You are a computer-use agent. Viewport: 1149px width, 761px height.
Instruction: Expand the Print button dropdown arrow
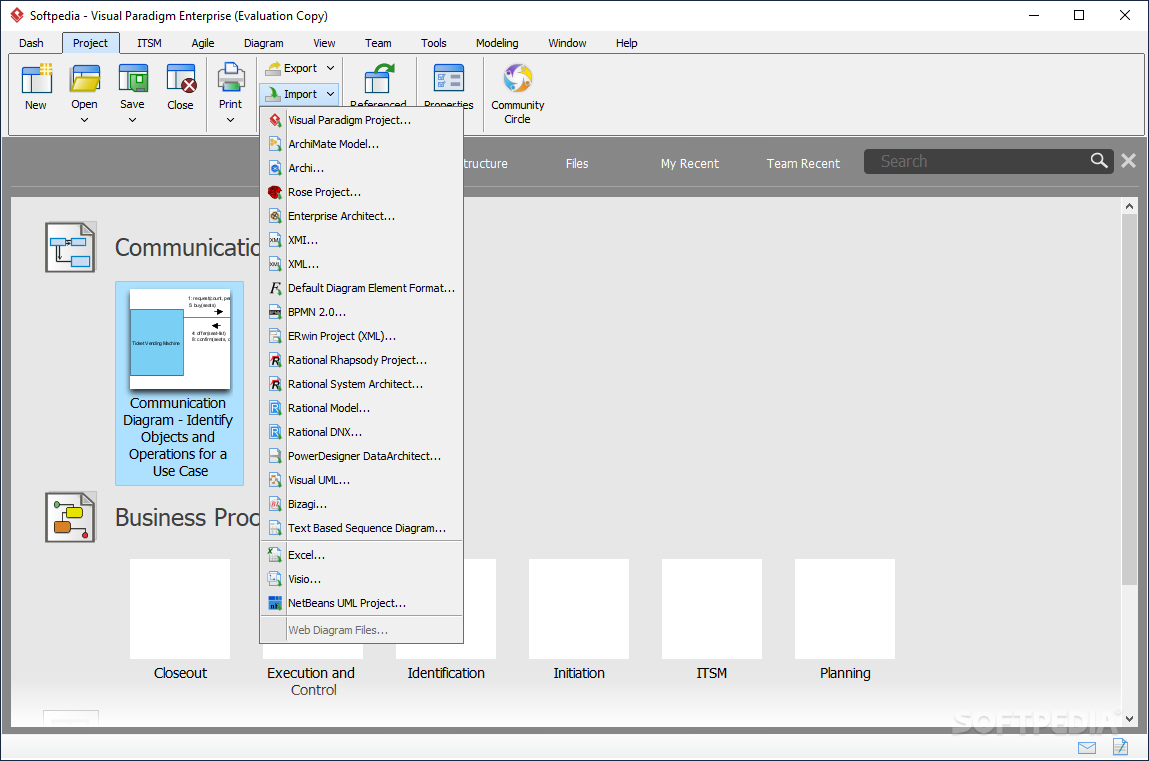coord(231,120)
